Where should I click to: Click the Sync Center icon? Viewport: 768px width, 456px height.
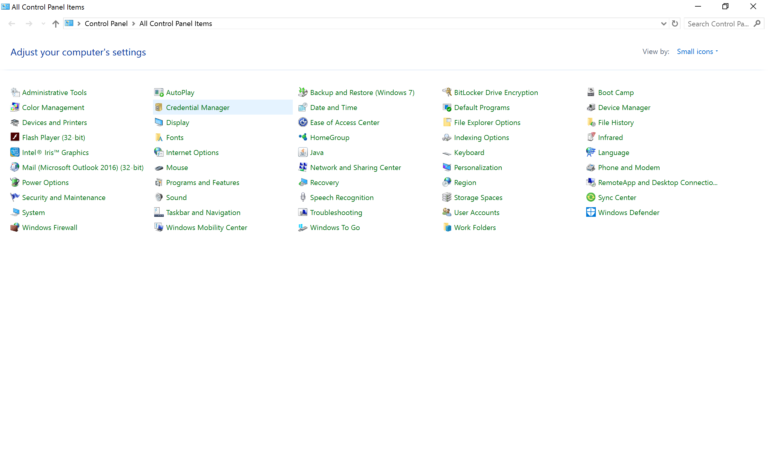(x=591, y=197)
